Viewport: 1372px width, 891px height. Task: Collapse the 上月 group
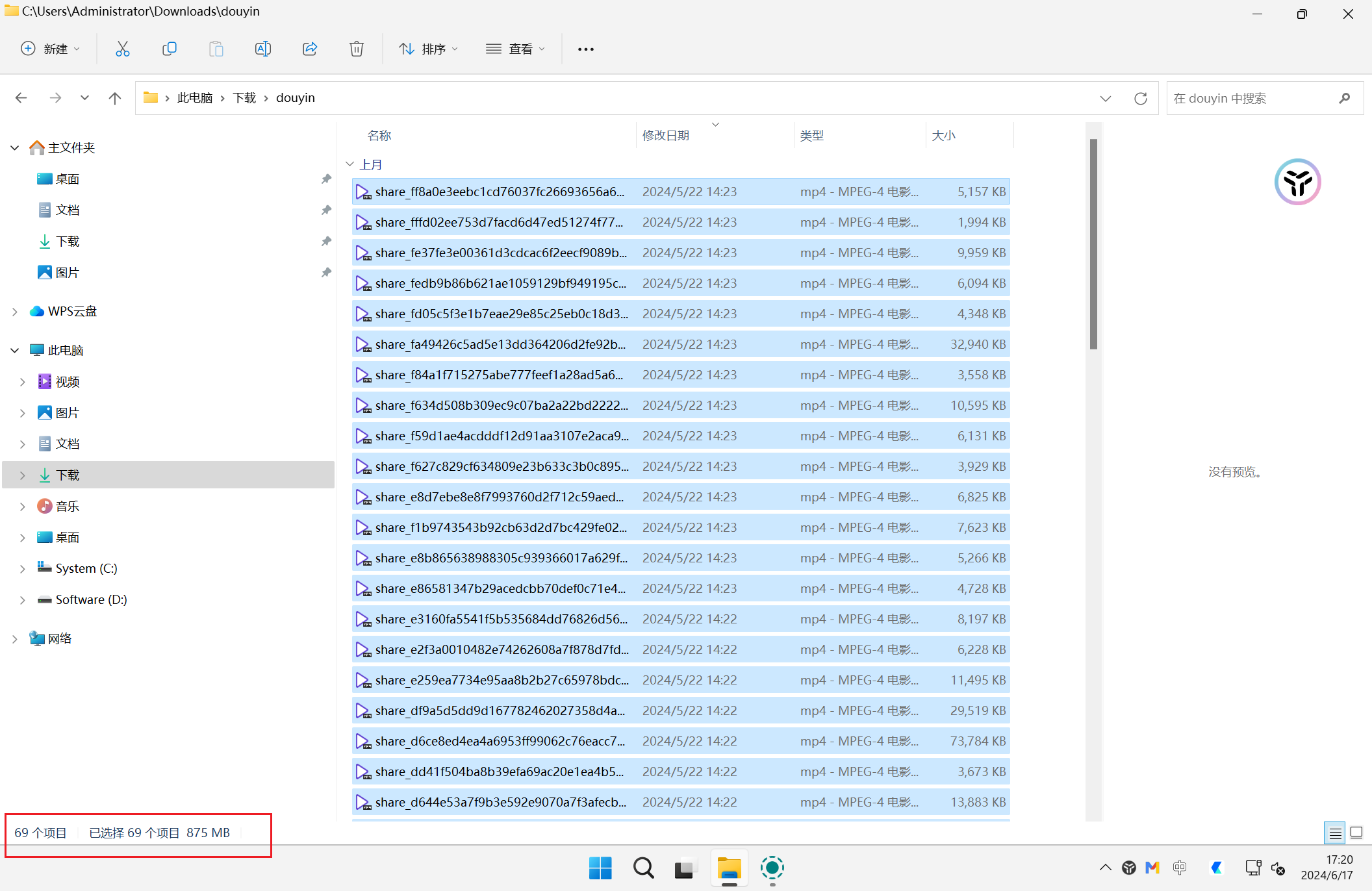(349, 164)
